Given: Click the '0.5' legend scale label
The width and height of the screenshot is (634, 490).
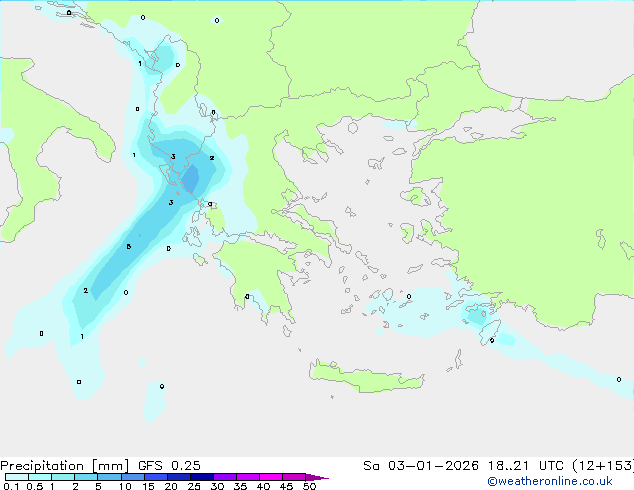Looking at the screenshot, I should pyautogui.click(x=35, y=486).
